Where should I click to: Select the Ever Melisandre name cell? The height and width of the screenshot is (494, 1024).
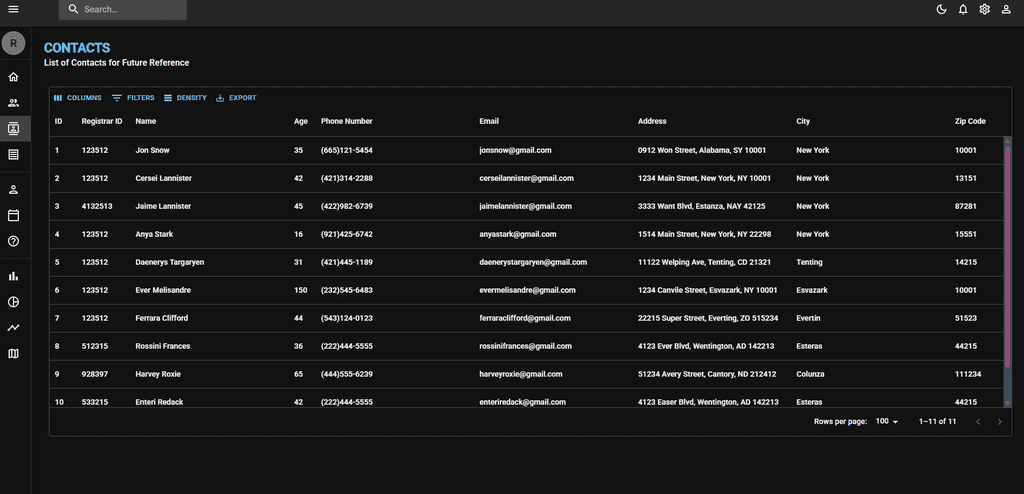pyautogui.click(x=163, y=290)
